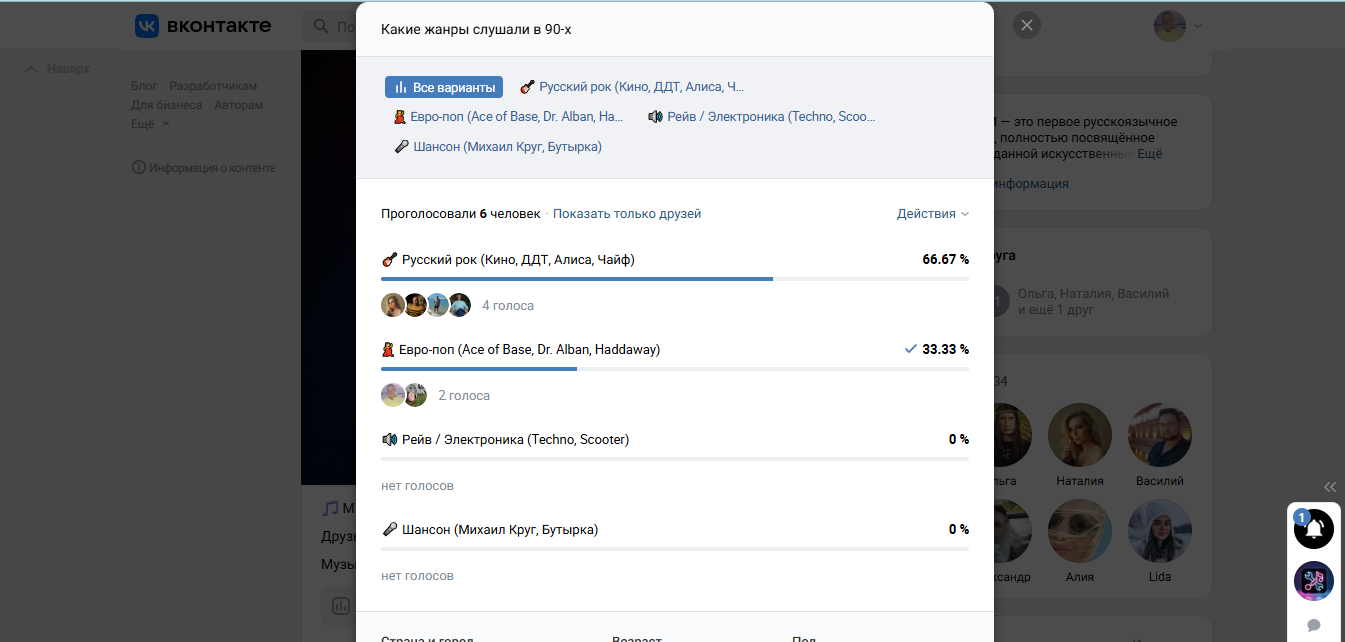1345x642 pixels.
Task: Expand sidebar with double-chevron icon
Action: (x=1330, y=487)
